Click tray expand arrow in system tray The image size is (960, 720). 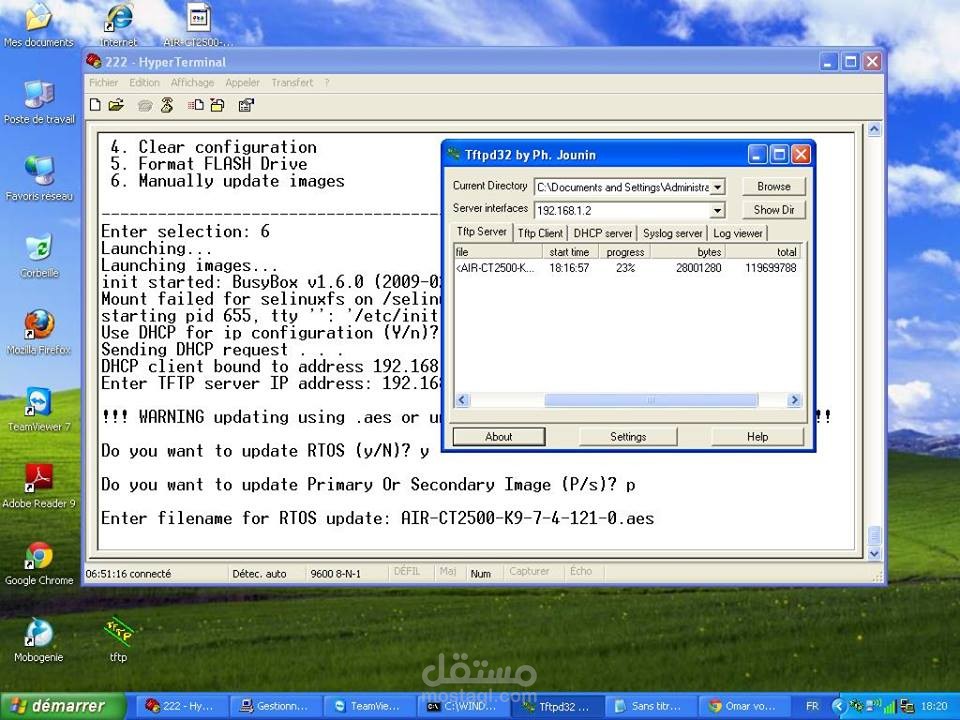[838, 706]
